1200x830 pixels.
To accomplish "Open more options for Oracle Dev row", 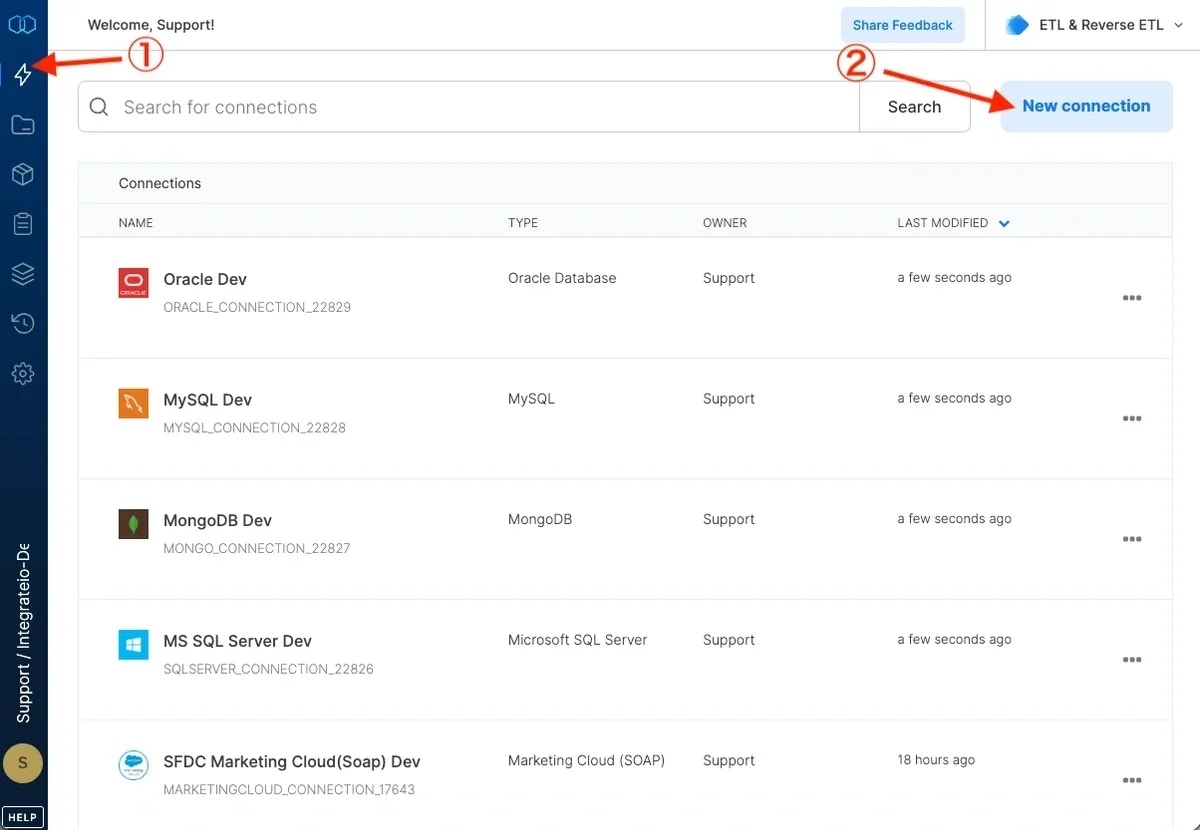I will pos(1132,298).
